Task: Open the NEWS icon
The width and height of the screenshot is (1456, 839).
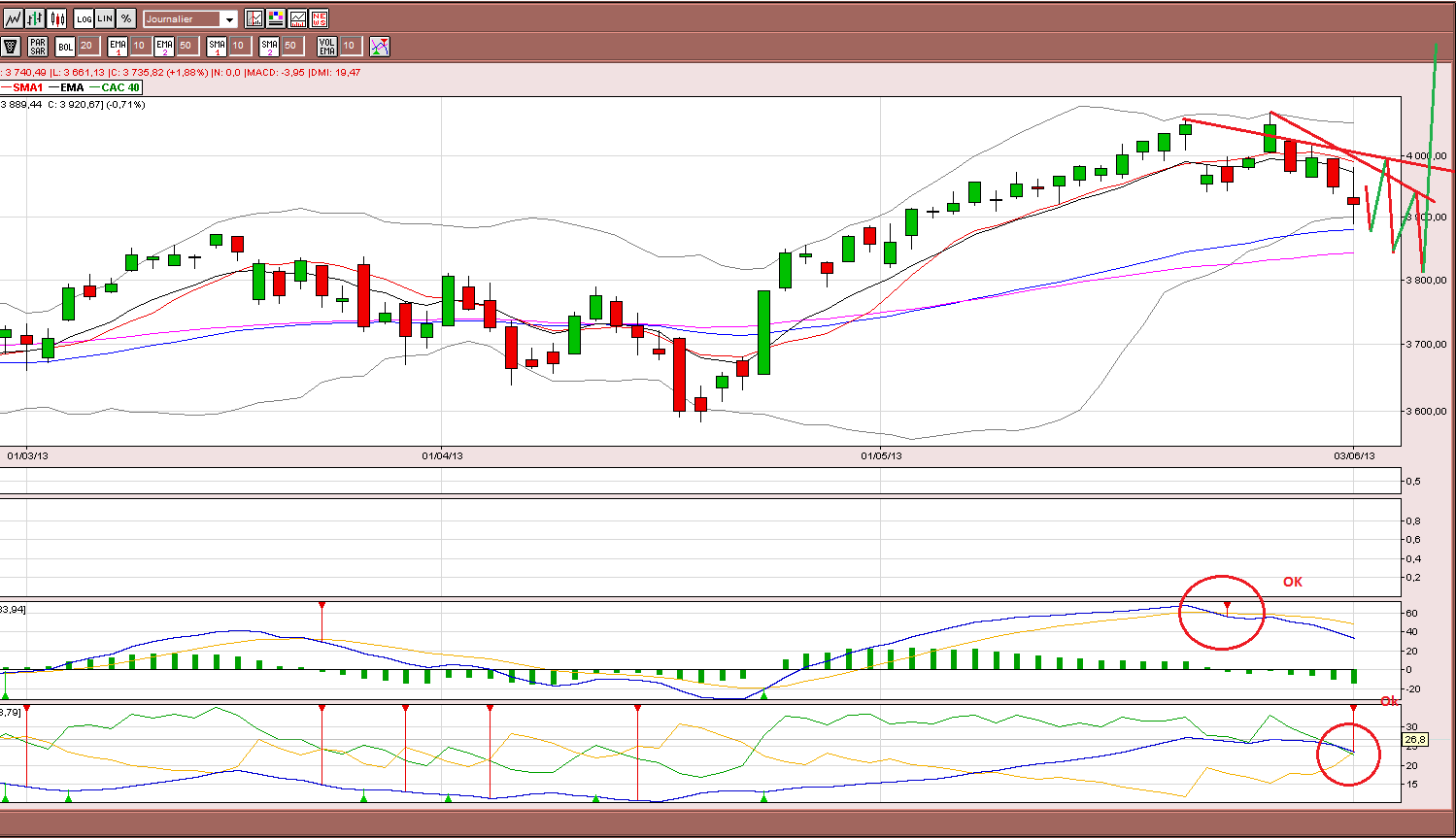Action: [x=319, y=18]
